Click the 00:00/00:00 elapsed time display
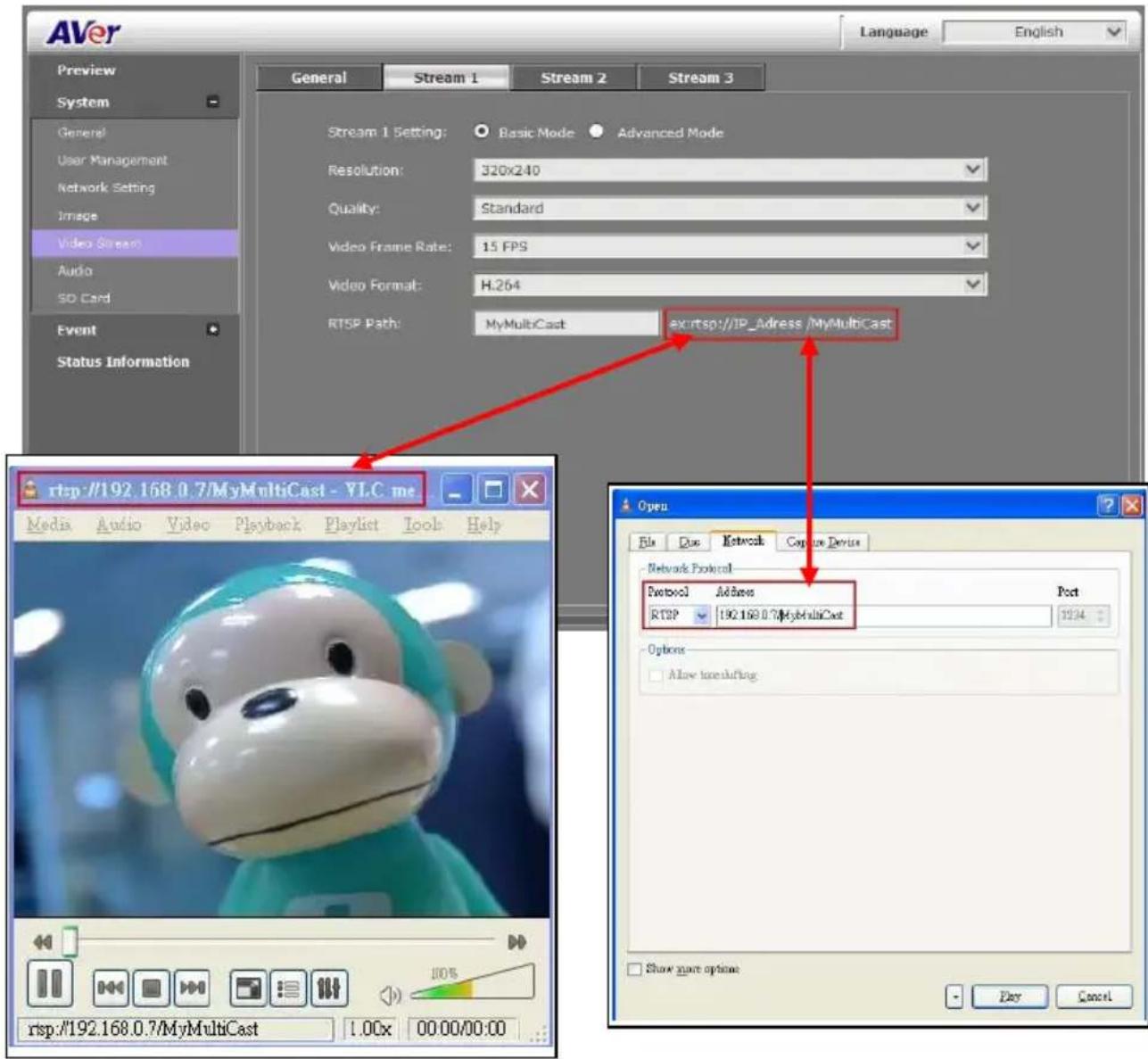 coord(461,1029)
